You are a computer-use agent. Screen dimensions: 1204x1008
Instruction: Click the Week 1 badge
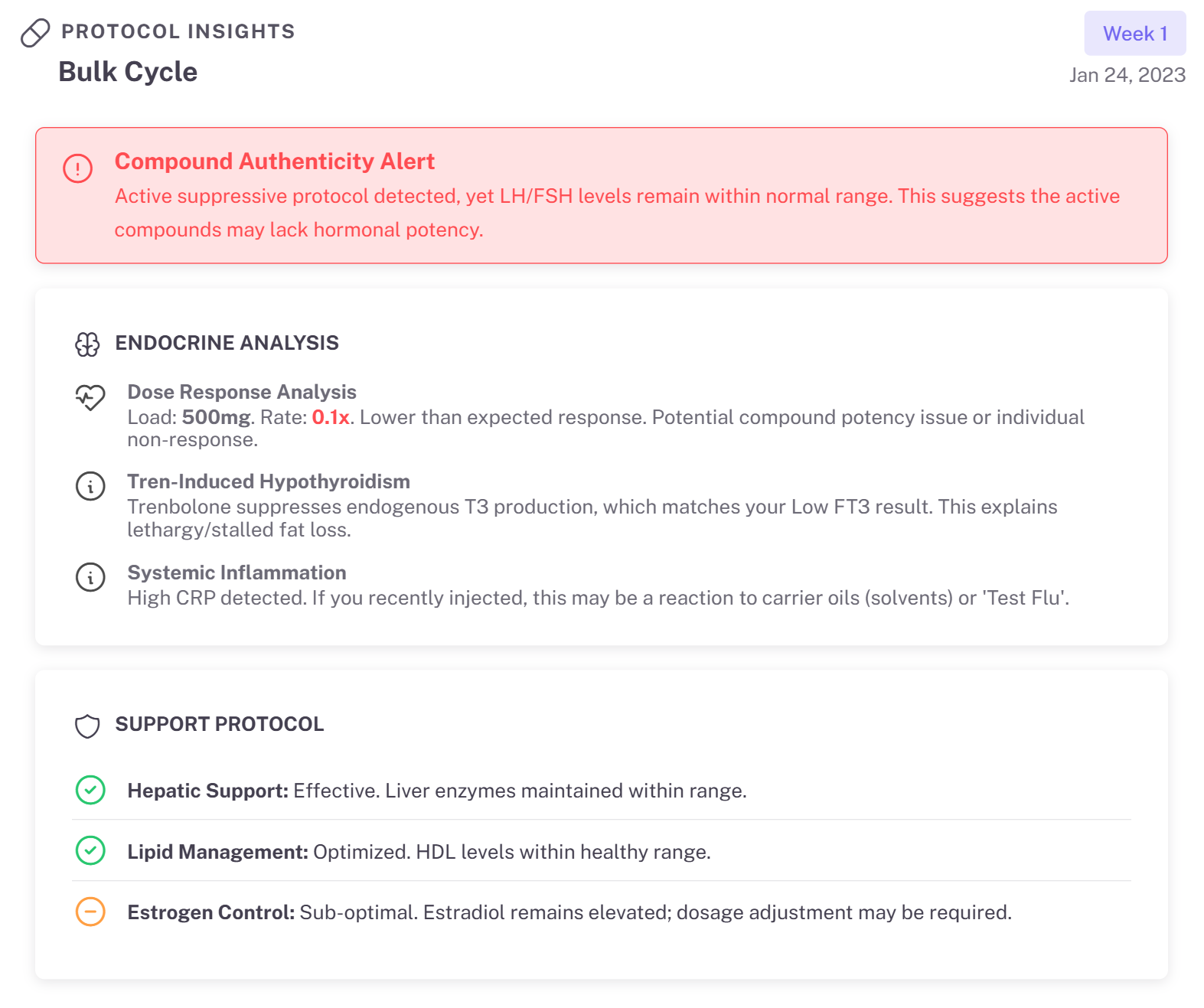[1134, 34]
